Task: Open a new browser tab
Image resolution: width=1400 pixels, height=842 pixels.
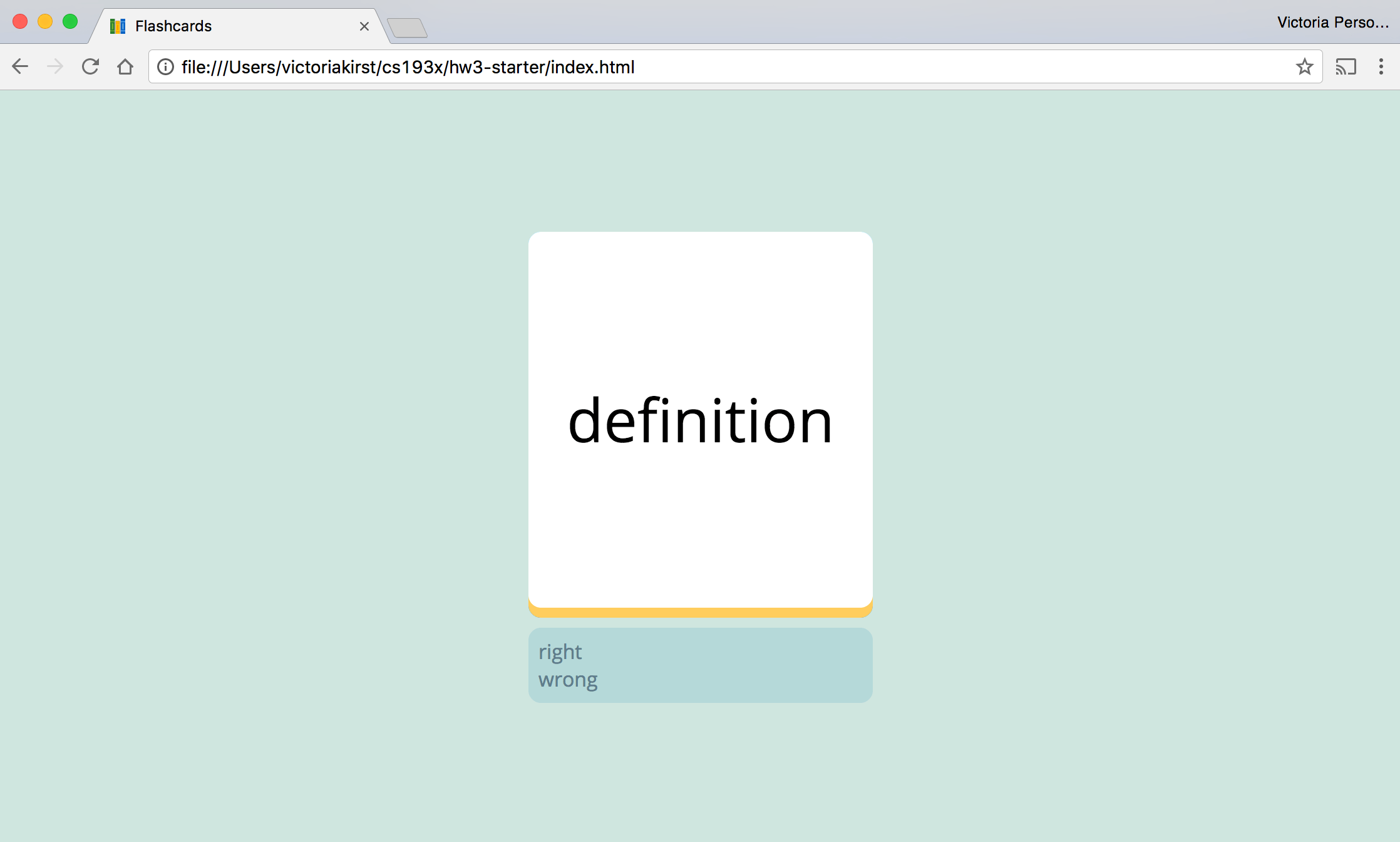Action: 408,26
